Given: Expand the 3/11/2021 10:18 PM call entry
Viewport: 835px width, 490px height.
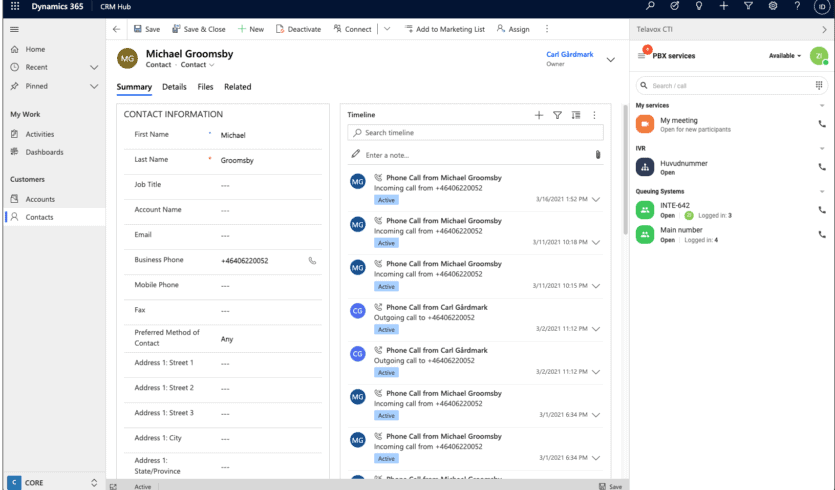Looking at the screenshot, I should [596, 242].
